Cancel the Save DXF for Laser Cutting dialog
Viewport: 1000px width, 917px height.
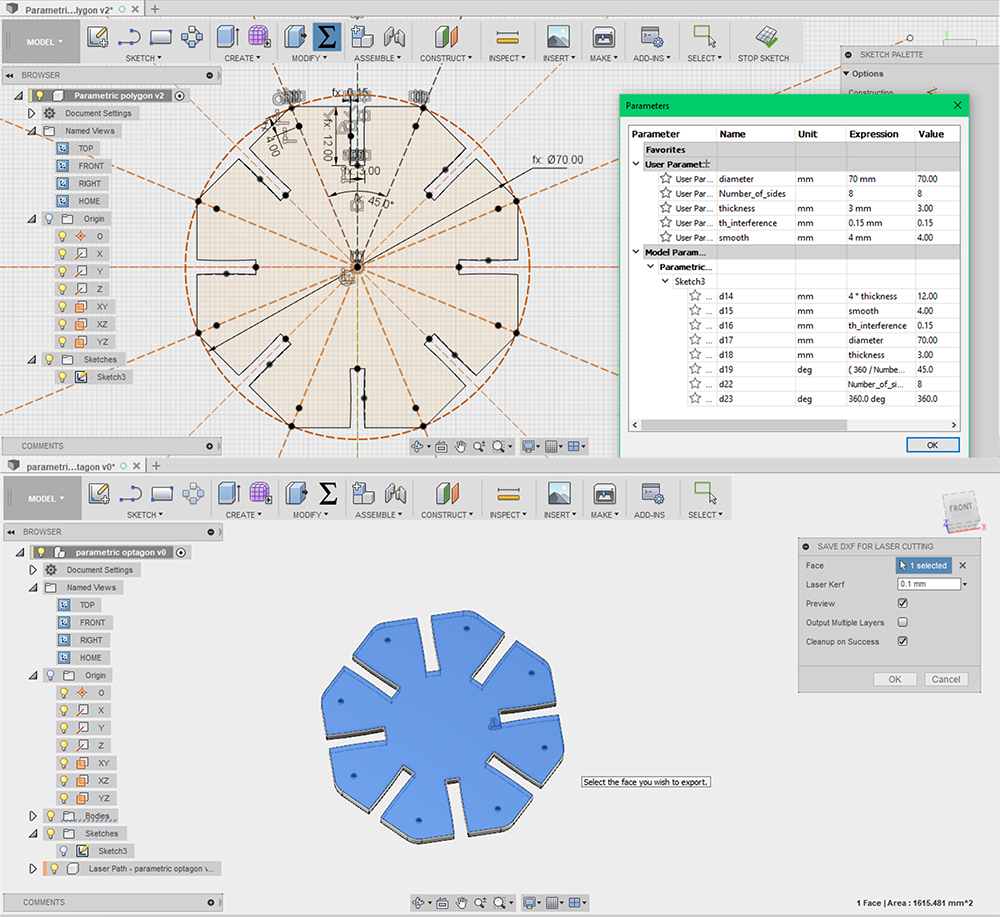coord(945,679)
